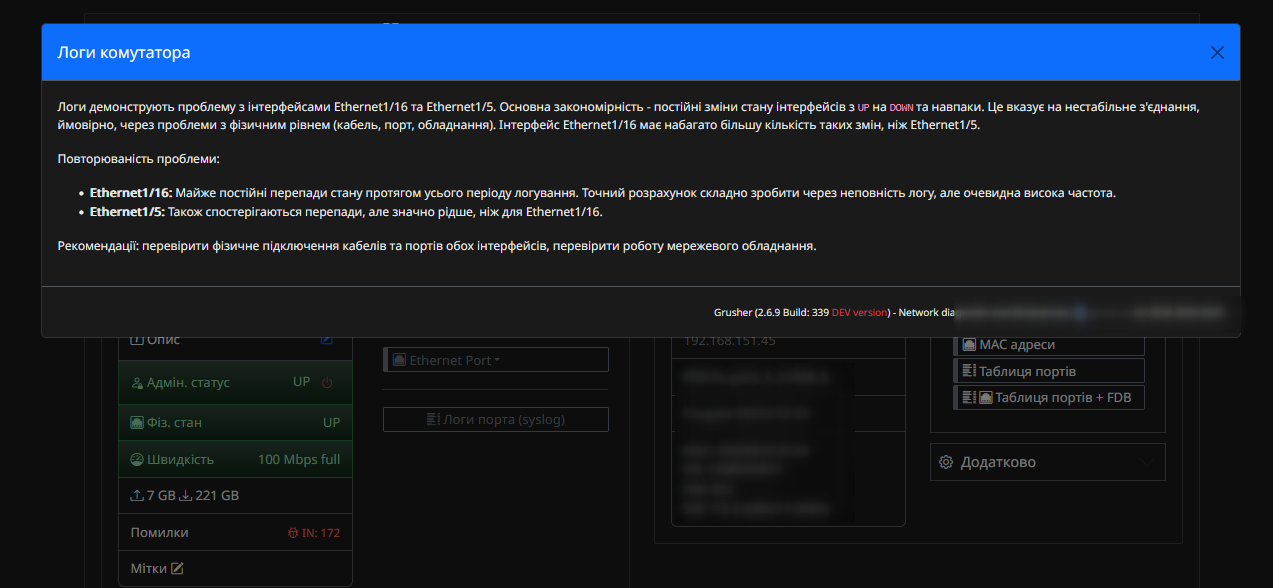Click the IN: 172 errors value
Screen dimensions: 1273x588
point(321,533)
